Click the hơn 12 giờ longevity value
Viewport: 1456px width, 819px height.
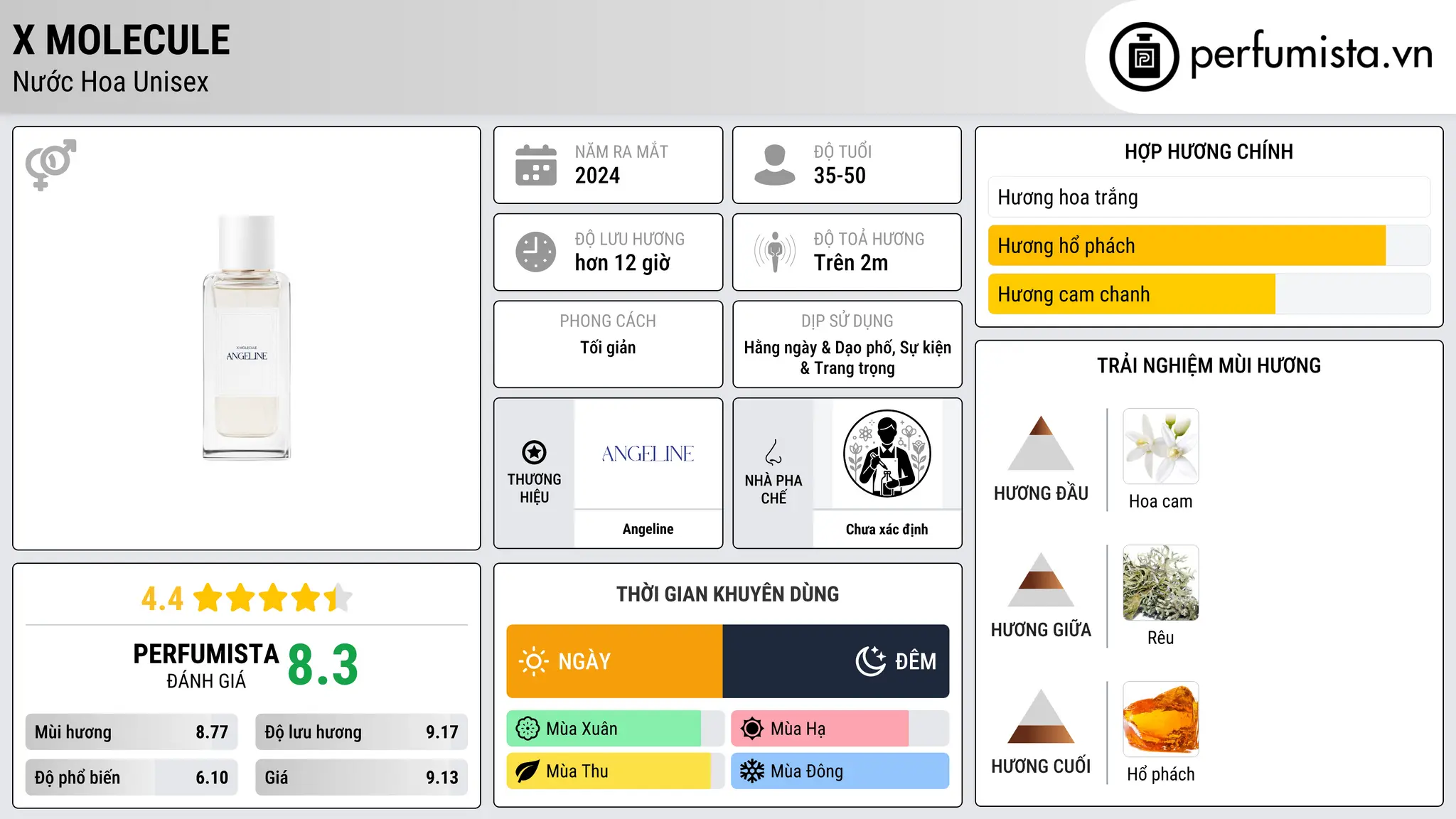[x=622, y=263]
